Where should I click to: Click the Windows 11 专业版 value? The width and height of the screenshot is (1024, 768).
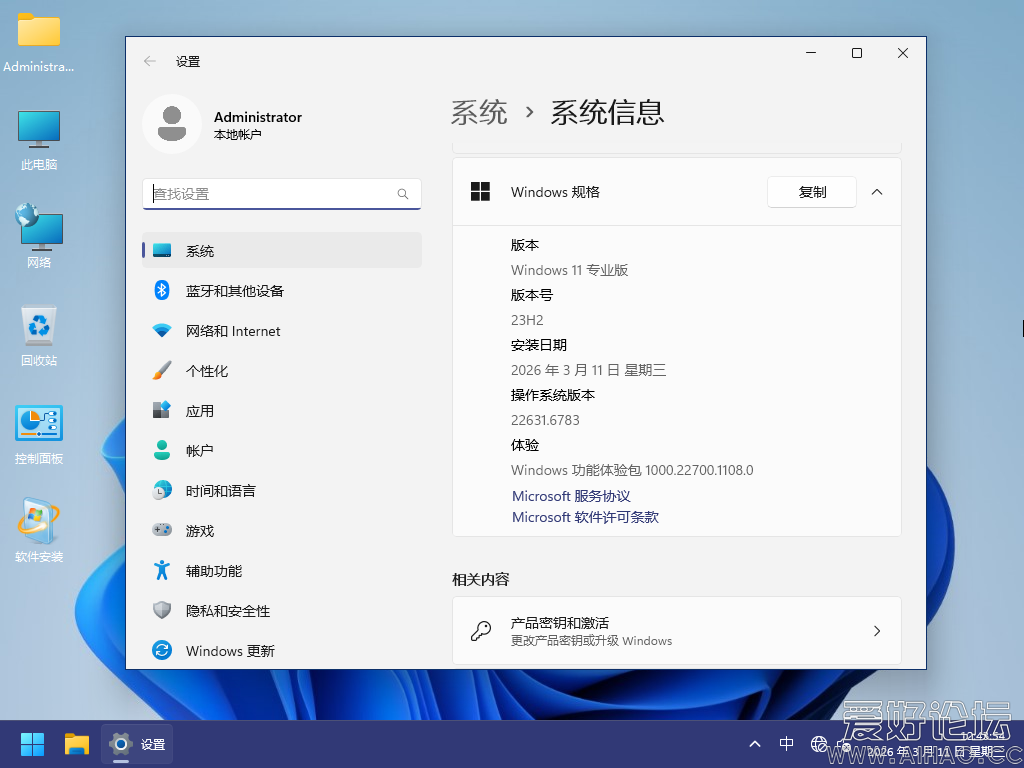click(x=569, y=270)
